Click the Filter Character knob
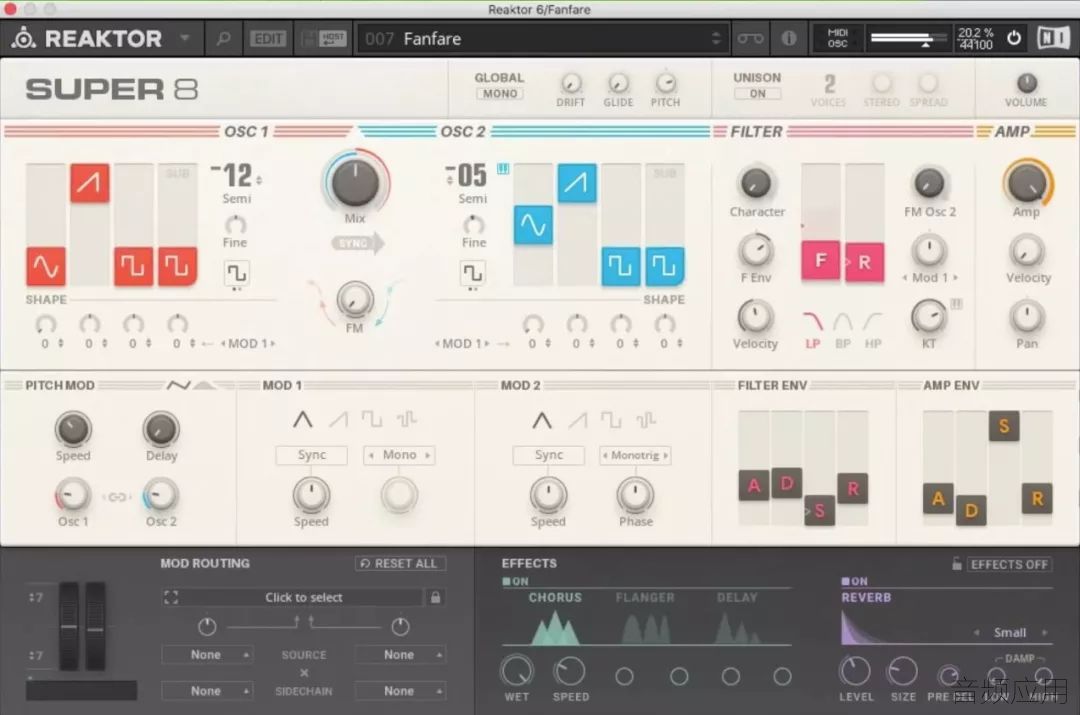This screenshot has height=715, width=1080. pos(756,183)
